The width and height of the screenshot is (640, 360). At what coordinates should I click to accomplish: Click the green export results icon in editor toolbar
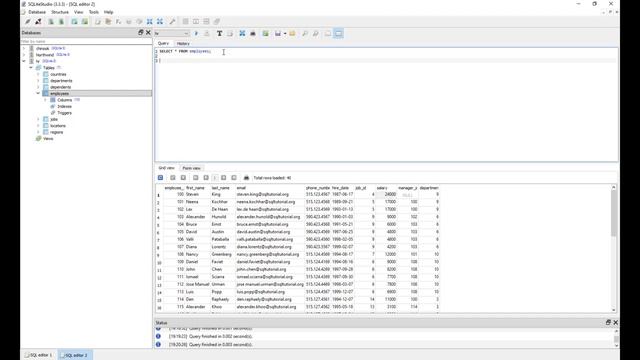(x=266, y=33)
